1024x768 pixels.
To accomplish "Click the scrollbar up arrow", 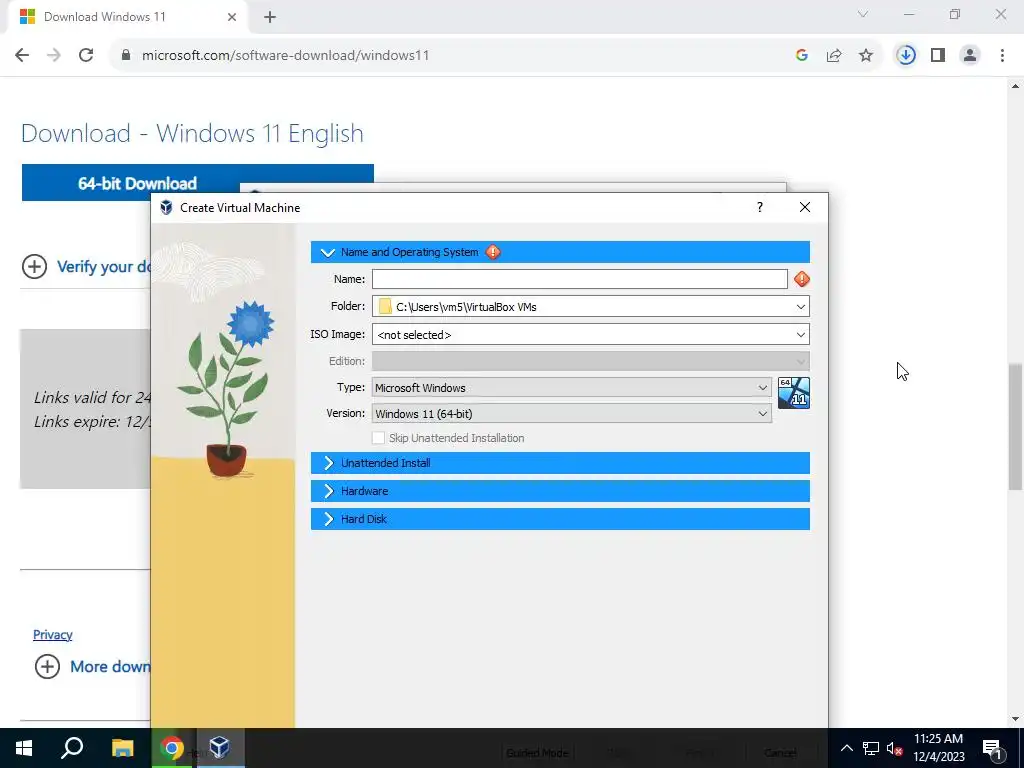I will tap(1015, 86).
